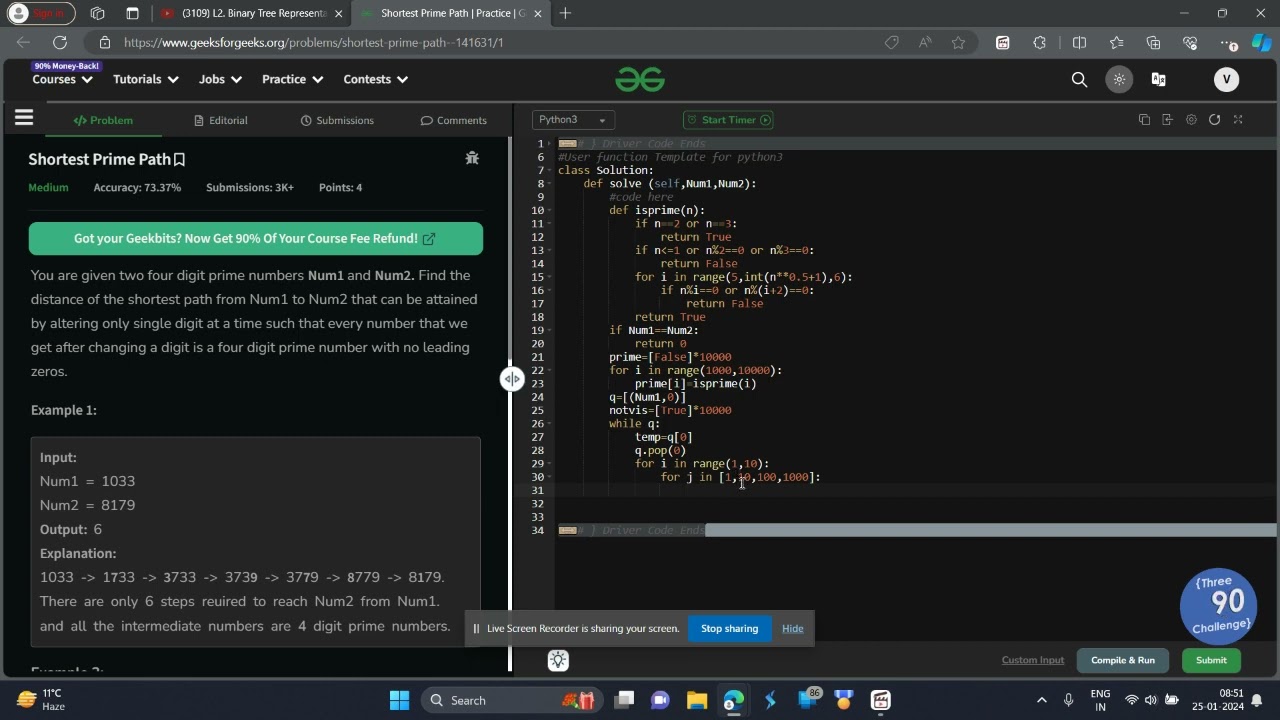Click Geekbits course fee refund banner

point(256,239)
